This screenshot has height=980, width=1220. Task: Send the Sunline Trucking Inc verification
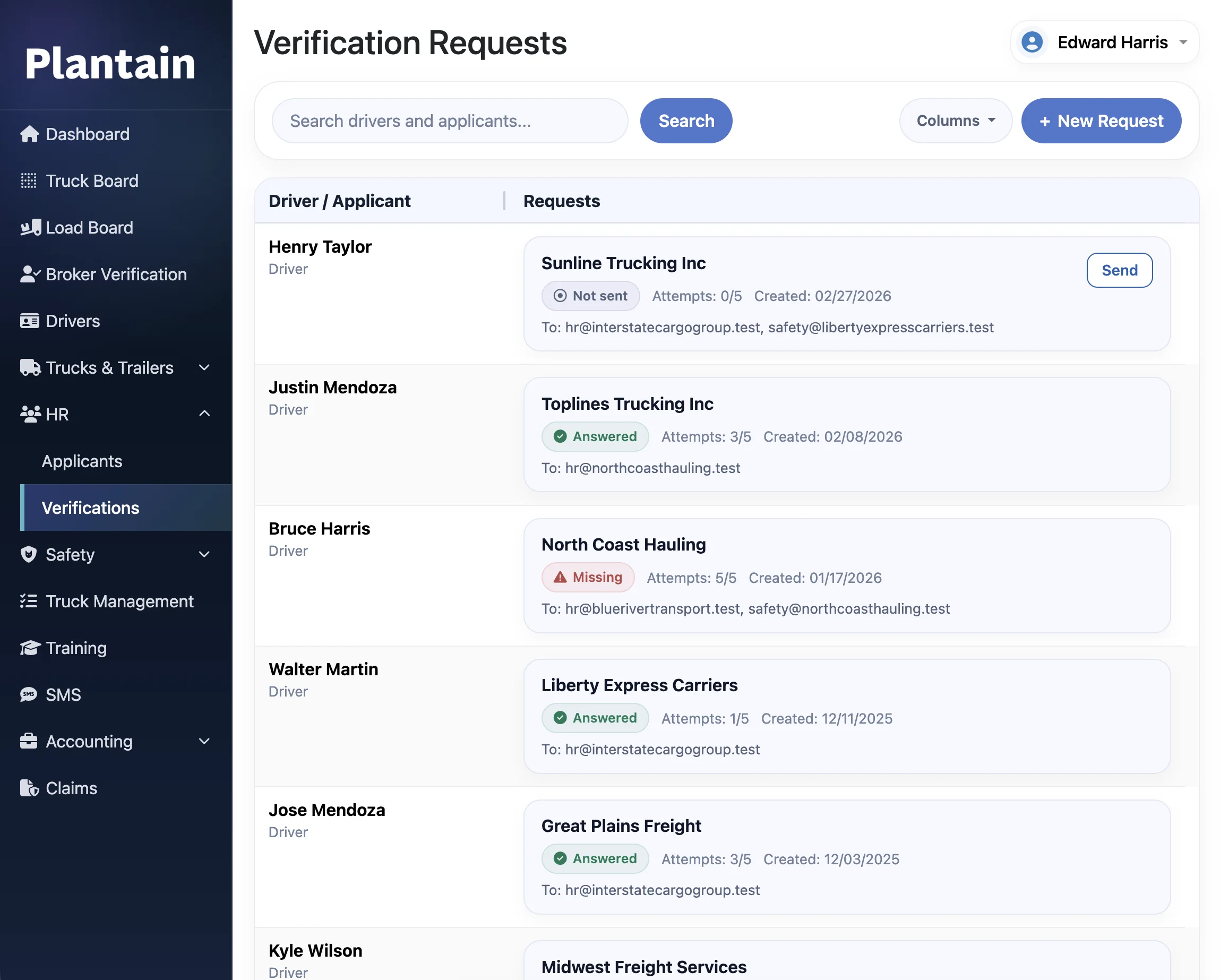(x=1119, y=270)
